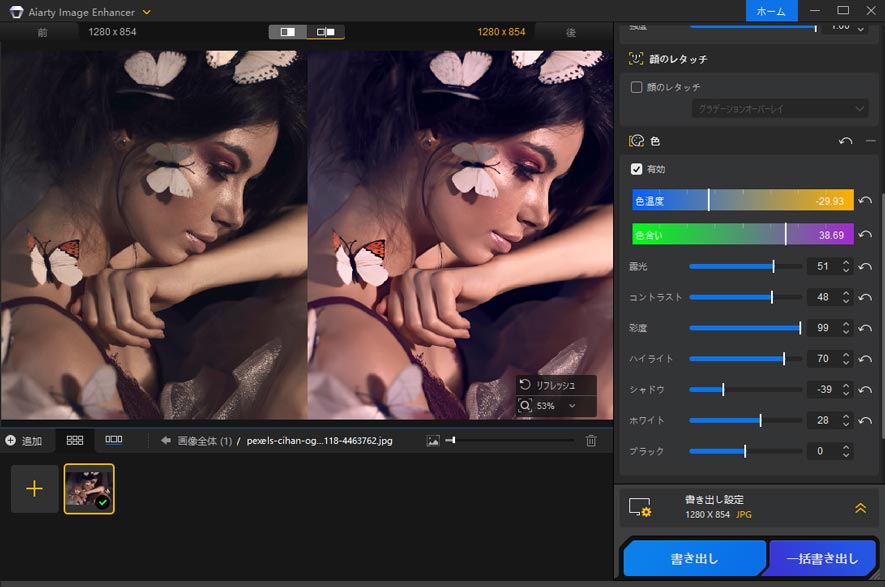Open the グラデーションオーバーレイ dropdown

(778, 108)
